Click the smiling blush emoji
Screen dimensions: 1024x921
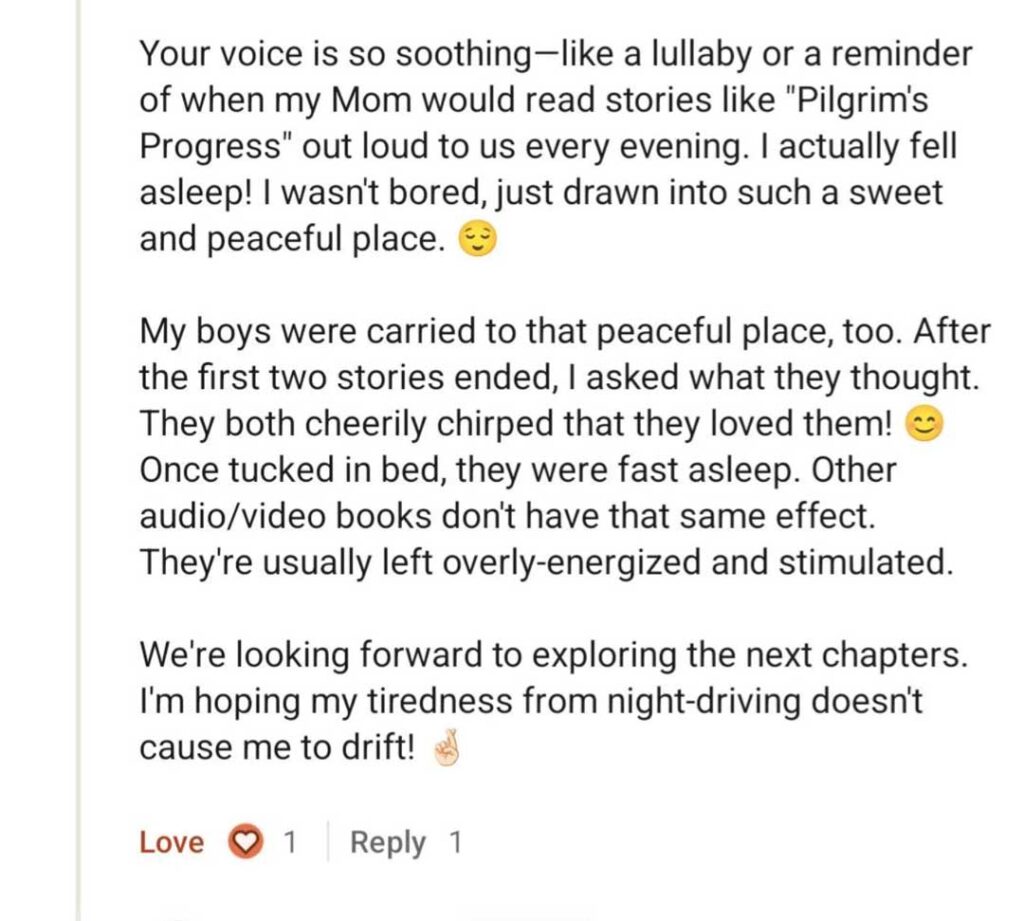coord(923,424)
